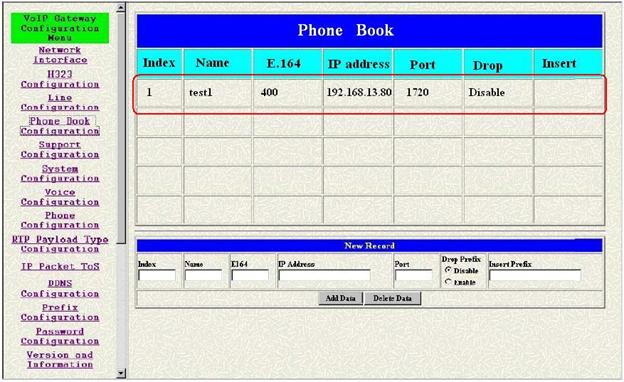Focus the Name input field
This screenshot has height=382, width=624.
pos(203,275)
